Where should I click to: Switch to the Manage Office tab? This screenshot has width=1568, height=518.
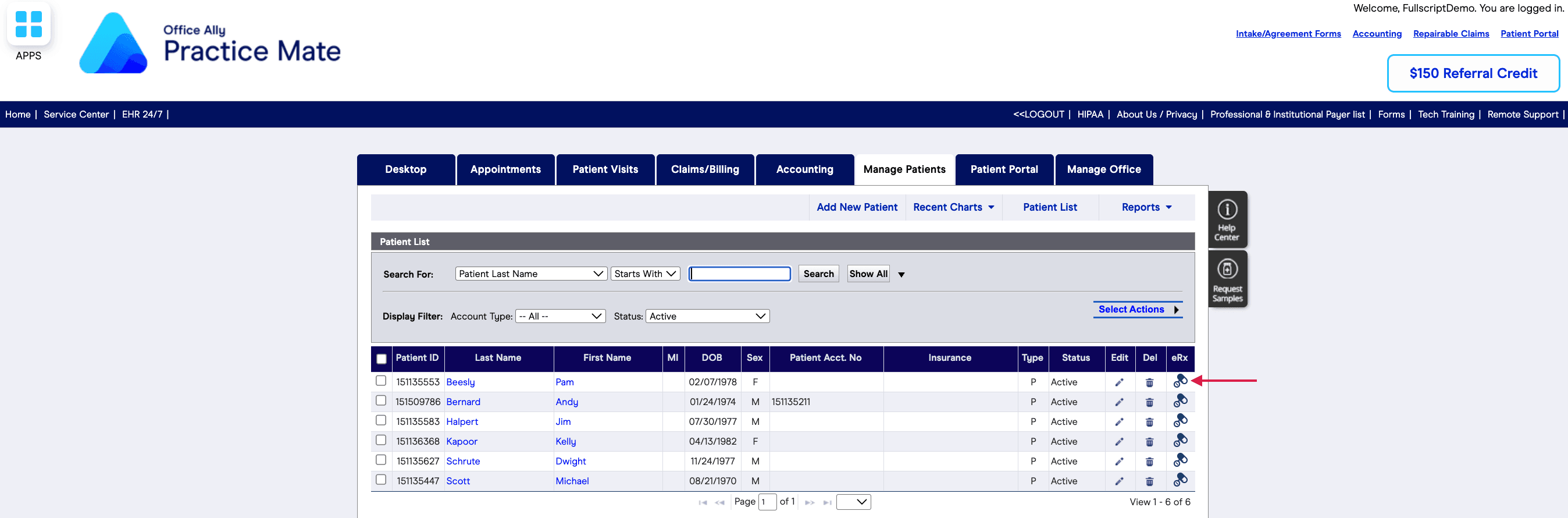(1104, 169)
